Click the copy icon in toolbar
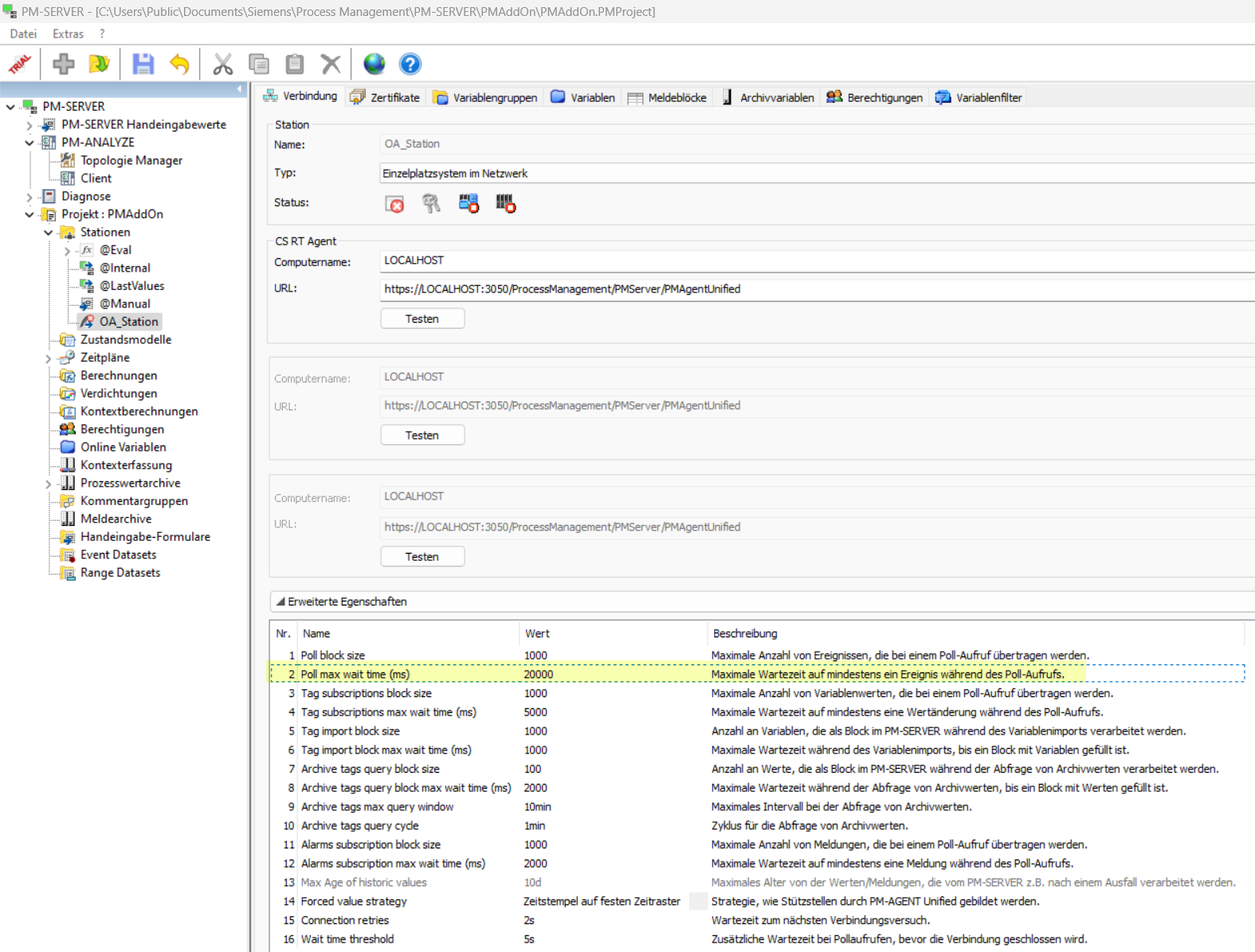The width and height of the screenshot is (1255, 952). pos(259,64)
